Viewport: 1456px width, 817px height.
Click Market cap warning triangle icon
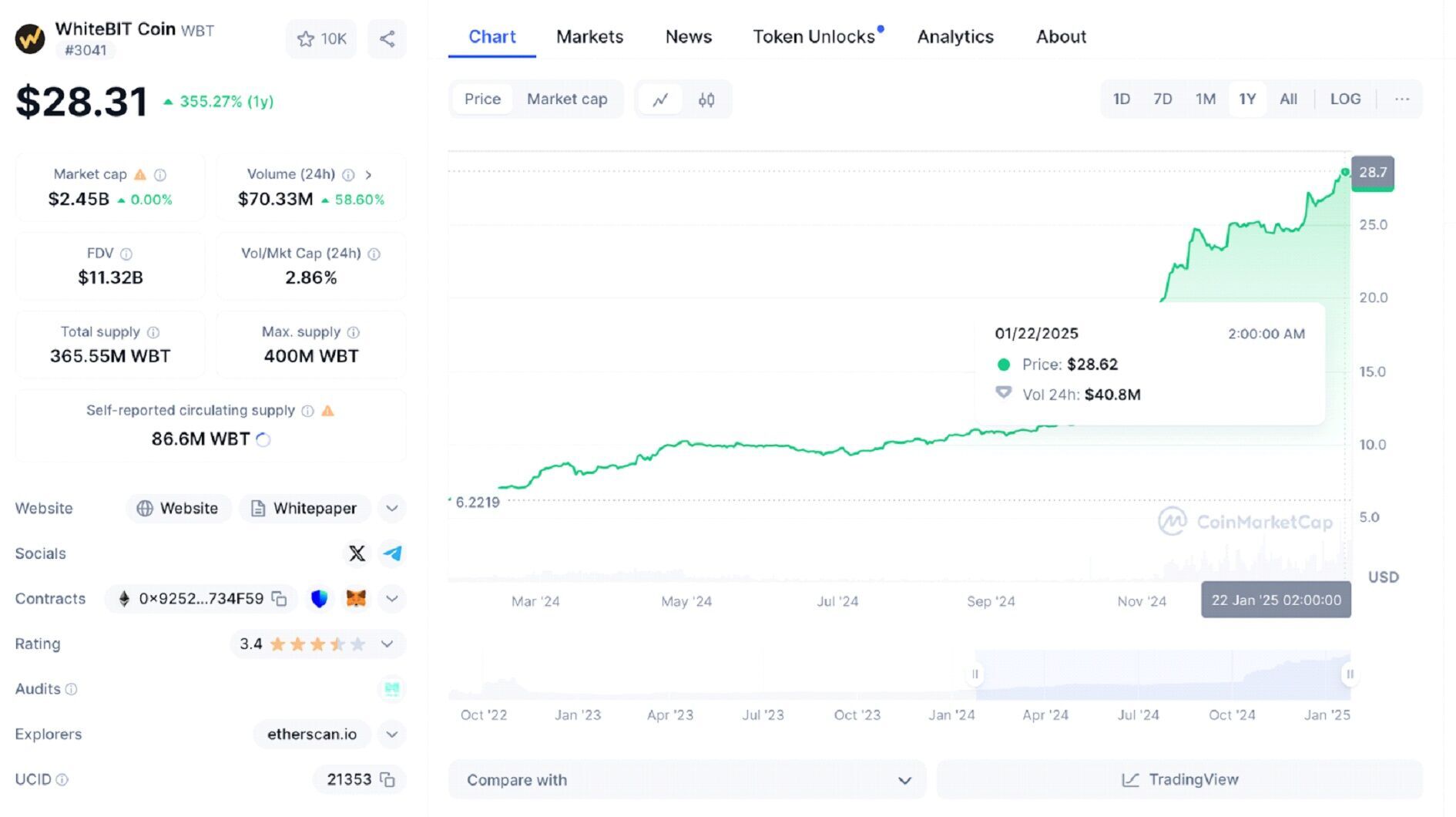click(x=140, y=175)
